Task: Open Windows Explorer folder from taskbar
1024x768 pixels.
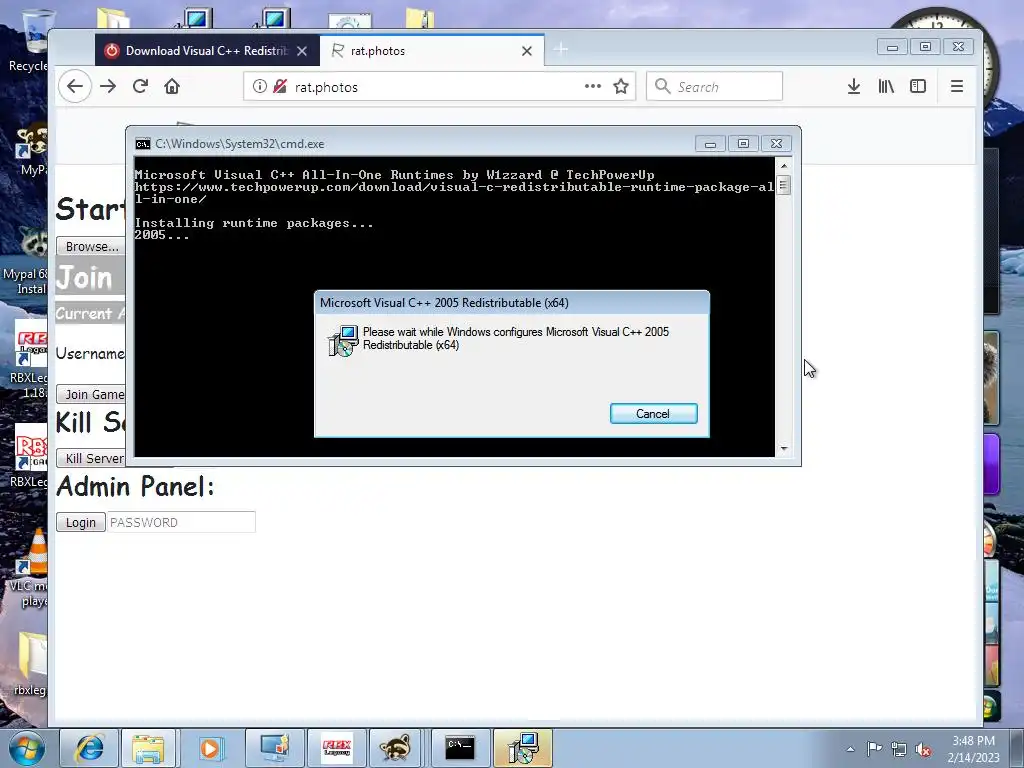Action: click(148, 748)
